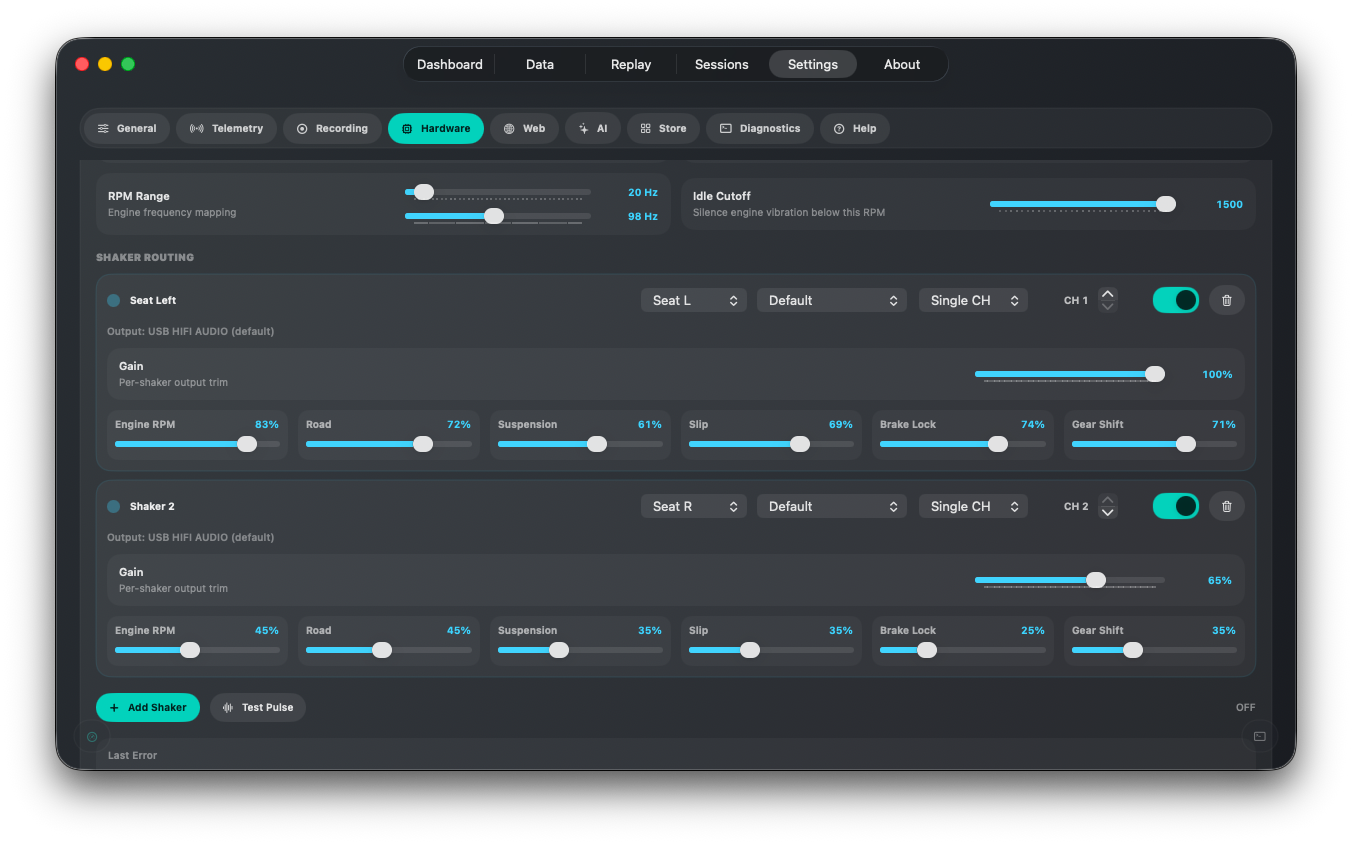
Task: Open the Seat L position dropdown
Action: (x=694, y=300)
